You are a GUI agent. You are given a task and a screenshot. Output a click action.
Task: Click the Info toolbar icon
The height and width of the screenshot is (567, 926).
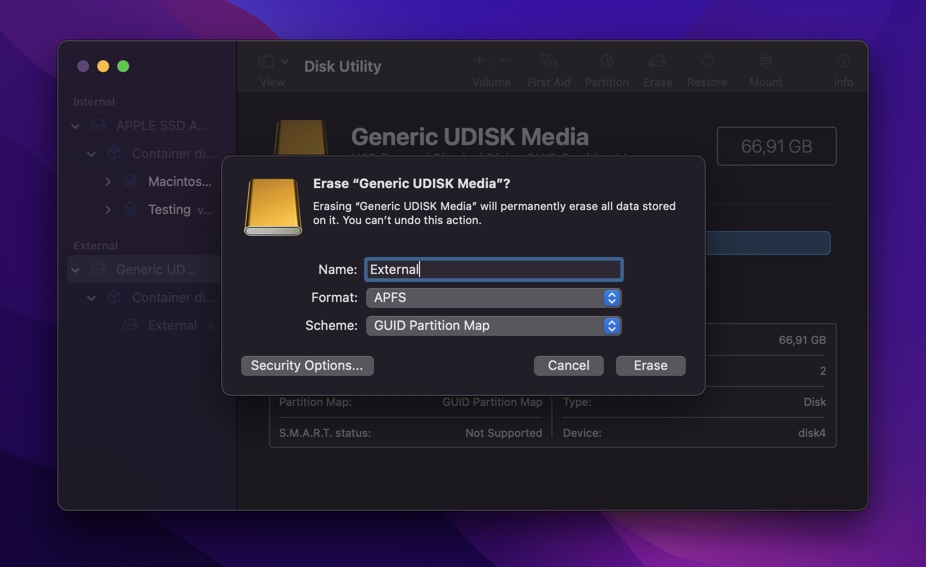tap(843, 61)
